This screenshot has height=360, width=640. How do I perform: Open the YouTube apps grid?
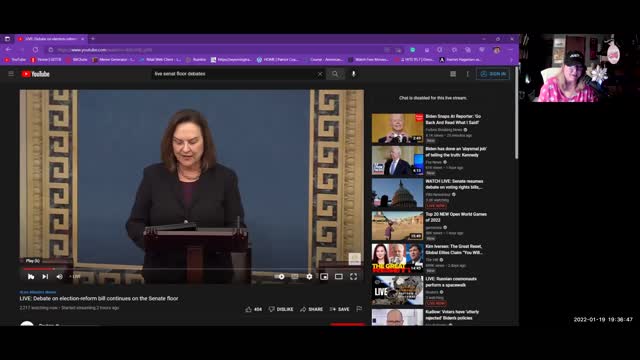coord(453,74)
